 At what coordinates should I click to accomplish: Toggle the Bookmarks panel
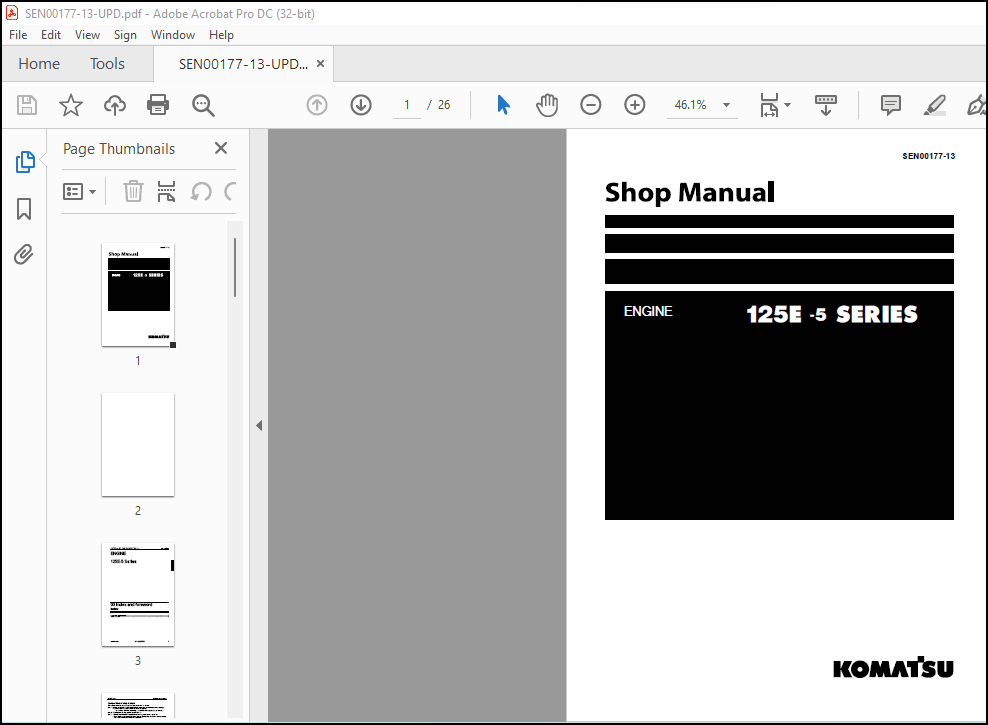point(22,209)
